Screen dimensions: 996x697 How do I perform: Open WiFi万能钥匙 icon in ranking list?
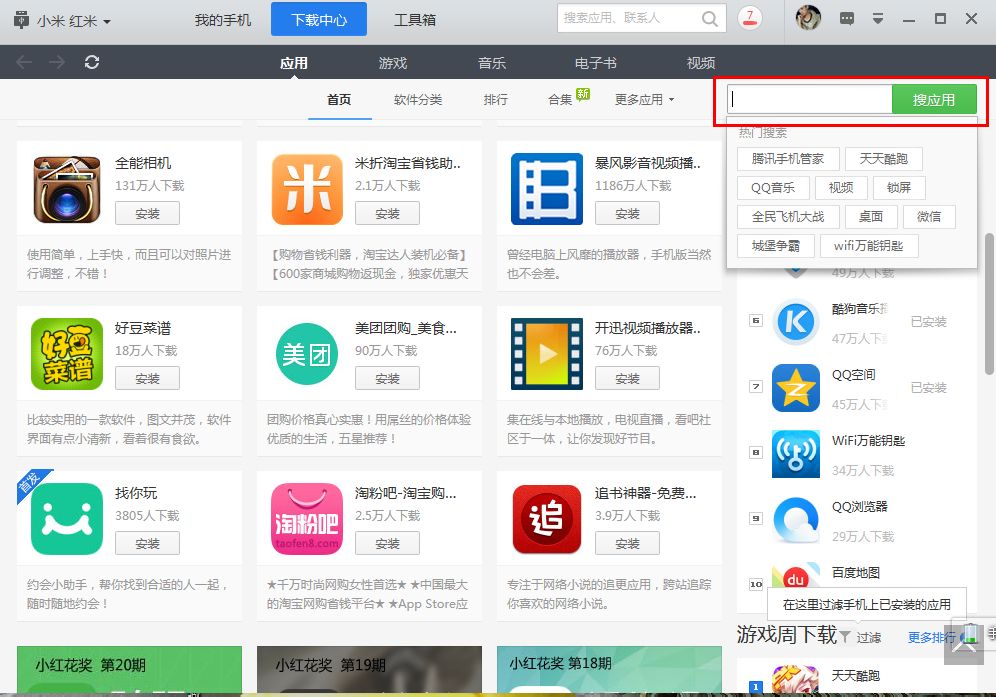[796, 454]
